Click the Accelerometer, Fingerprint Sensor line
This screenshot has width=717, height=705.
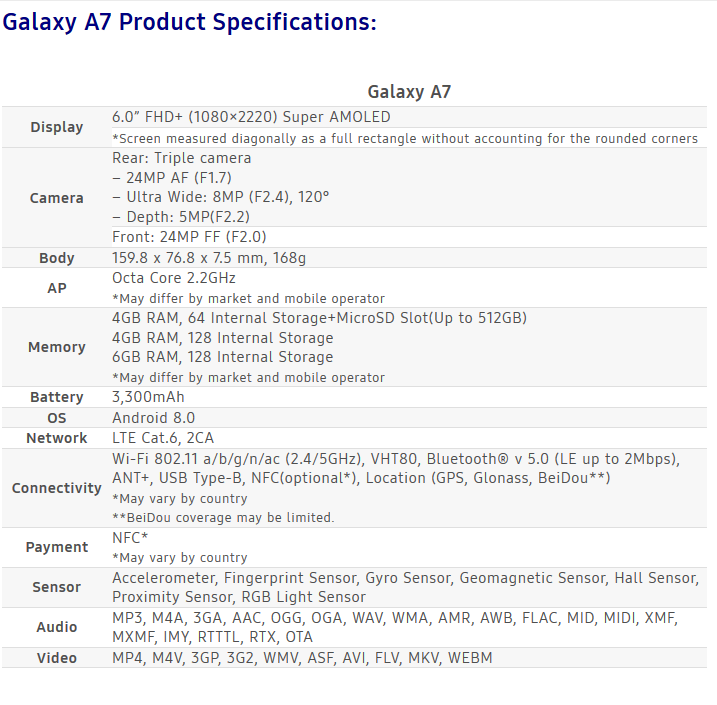406,578
